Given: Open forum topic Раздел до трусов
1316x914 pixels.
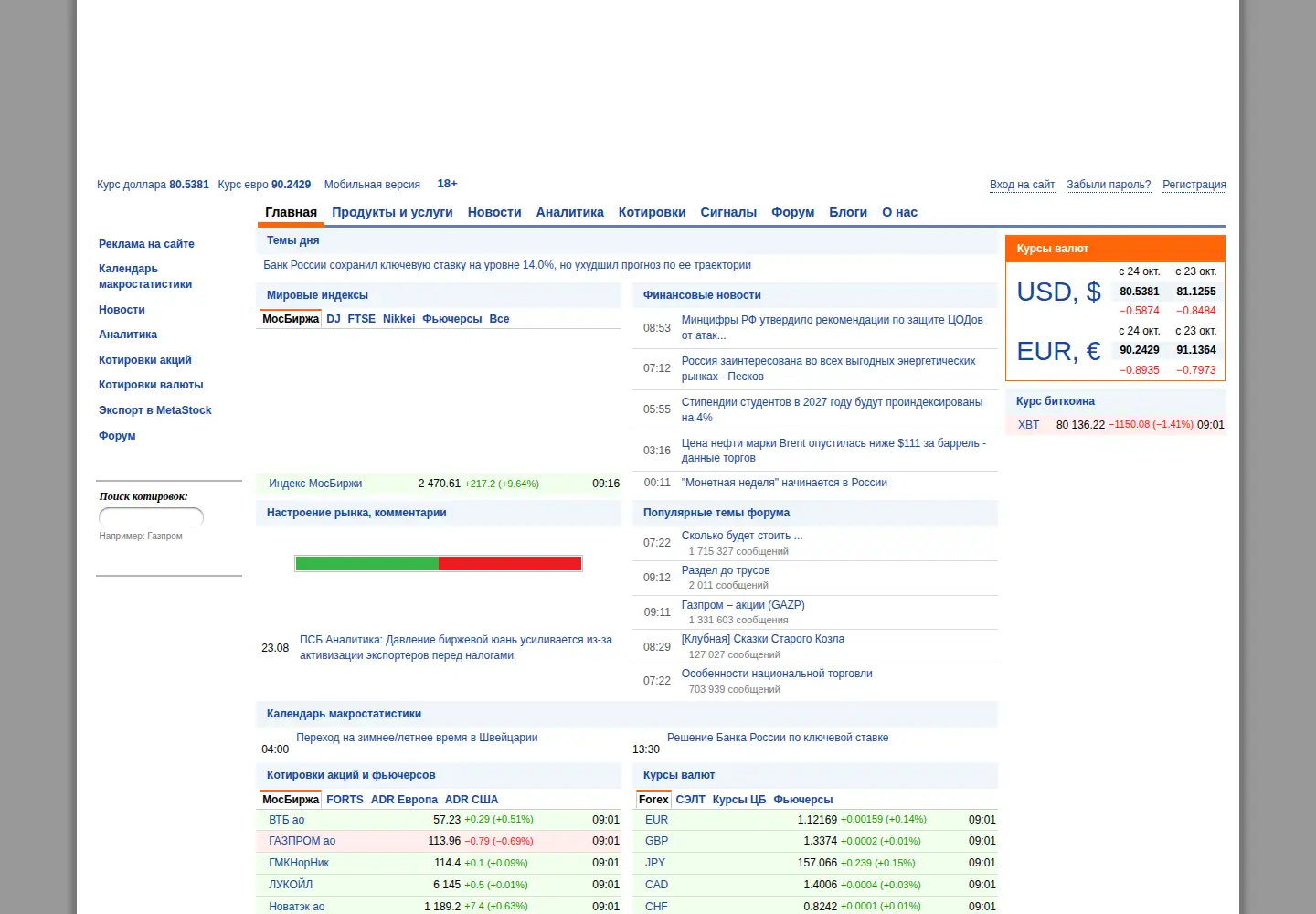Looking at the screenshot, I should (x=726, y=570).
